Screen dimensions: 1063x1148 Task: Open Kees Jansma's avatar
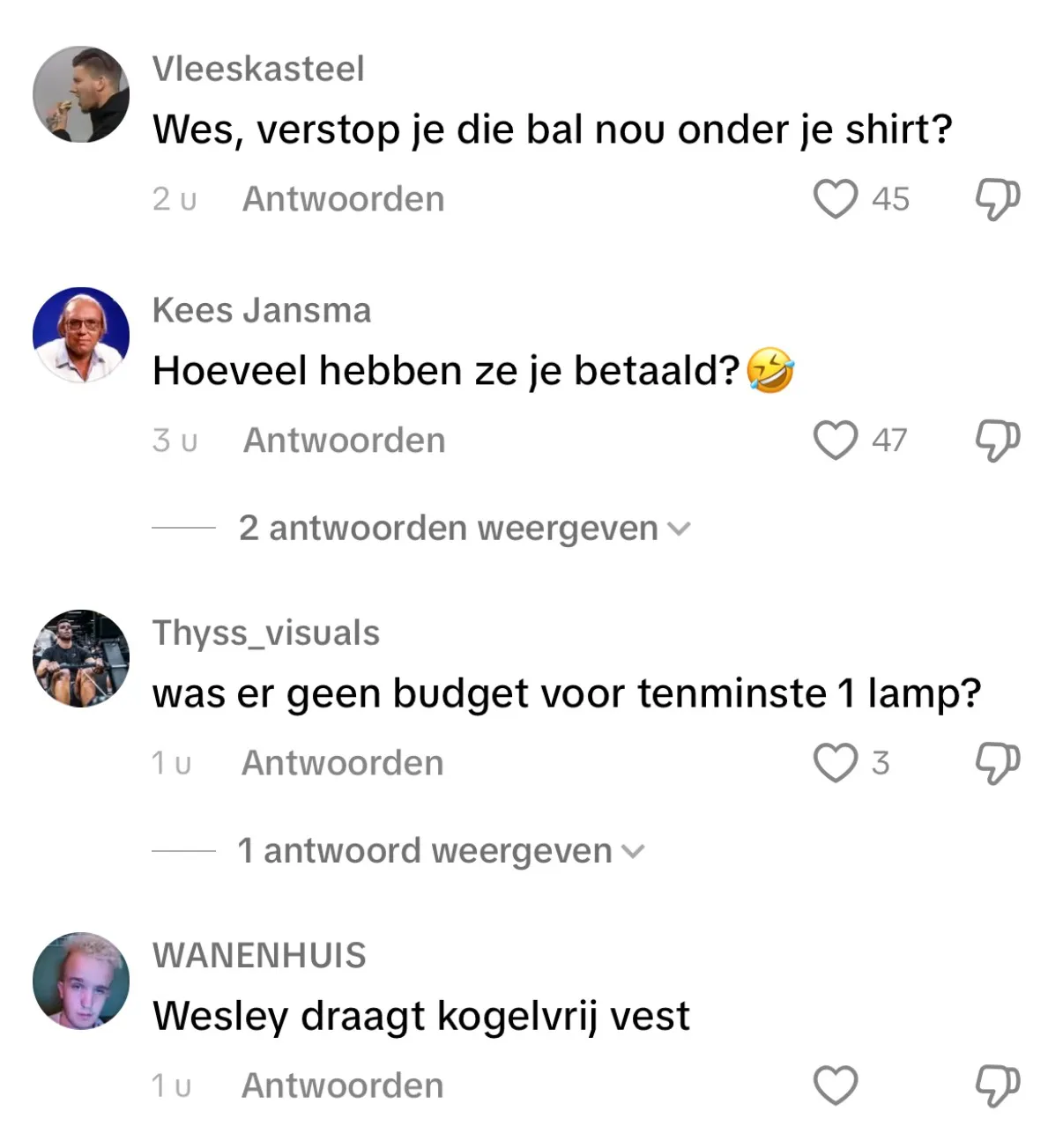81,335
